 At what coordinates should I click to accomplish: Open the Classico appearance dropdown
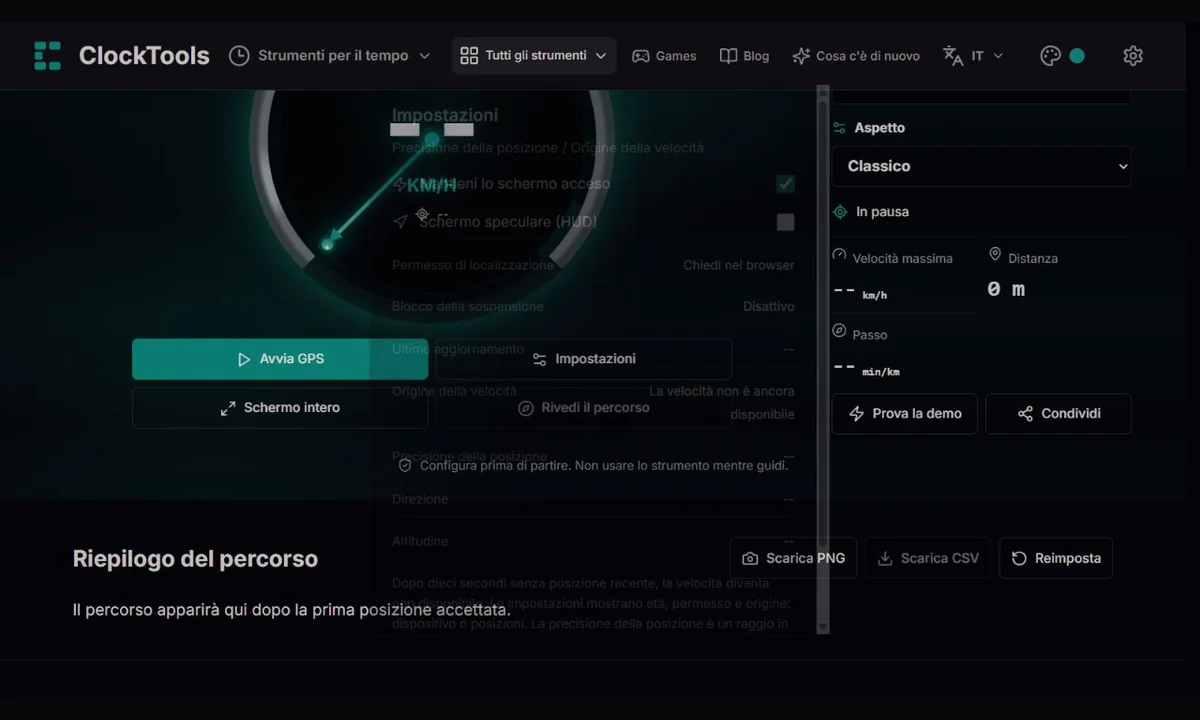[982, 166]
